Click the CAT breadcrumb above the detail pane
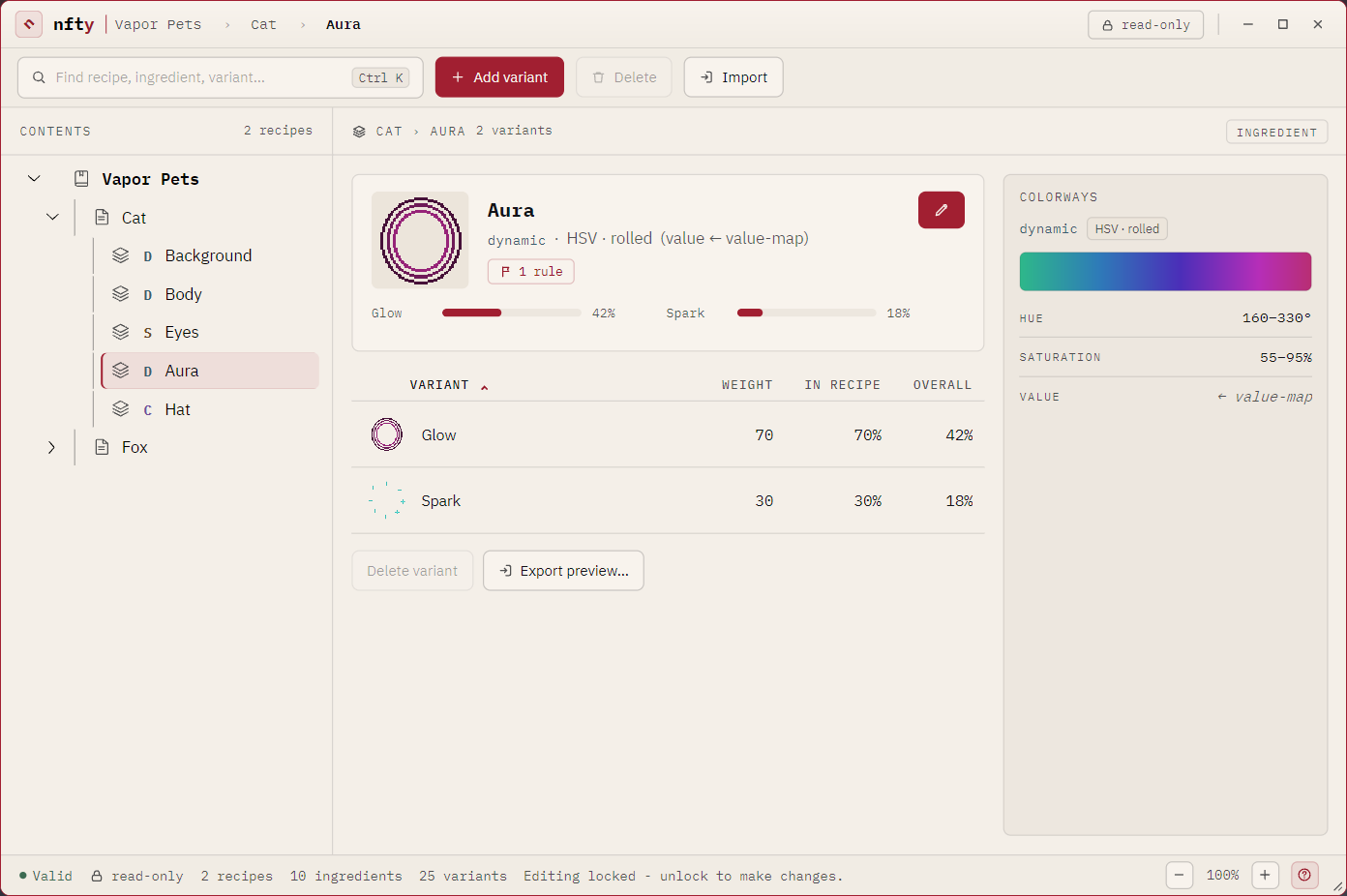This screenshot has height=896, width=1347. click(x=389, y=132)
